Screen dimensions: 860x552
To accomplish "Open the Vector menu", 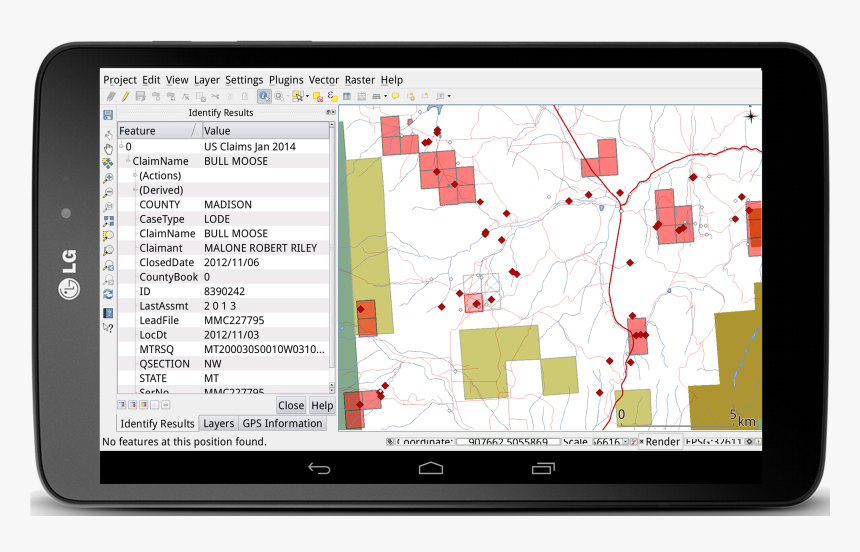I will point(323,80).
